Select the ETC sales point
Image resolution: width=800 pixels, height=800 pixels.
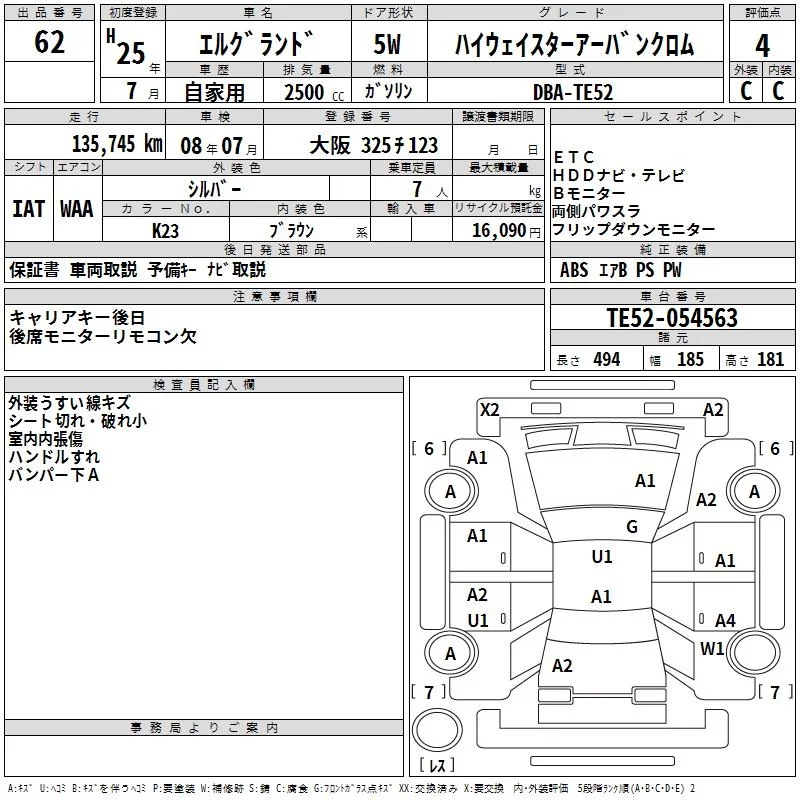pyautogui.click(x=574, y=157)
